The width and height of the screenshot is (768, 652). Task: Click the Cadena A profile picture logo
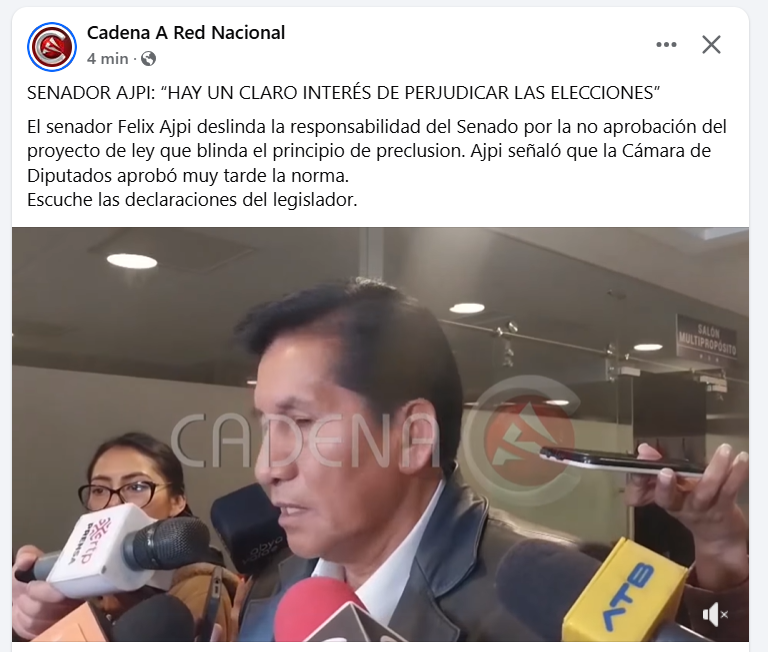click(52, 47)
